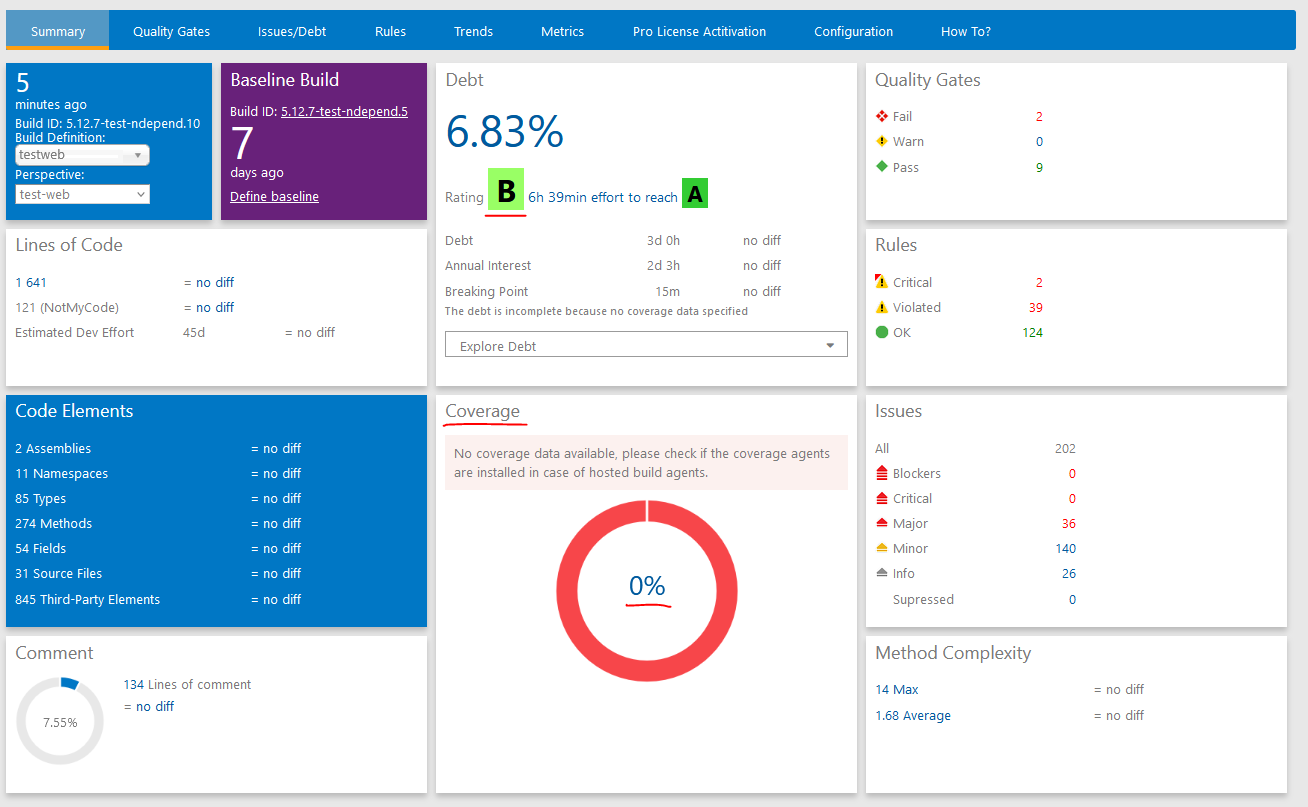Click the Minor issues severity icon

[x=882, y=548]
